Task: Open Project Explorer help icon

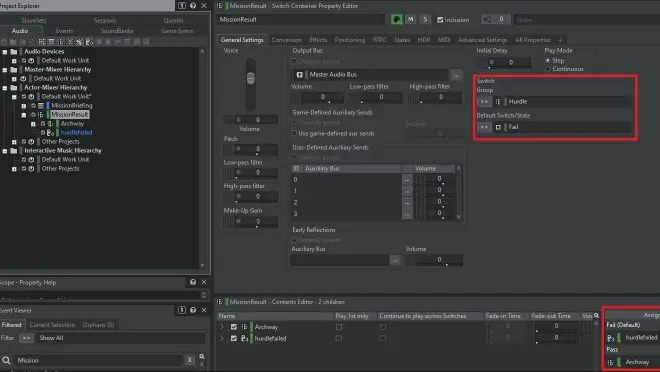Action: [193, 5]
